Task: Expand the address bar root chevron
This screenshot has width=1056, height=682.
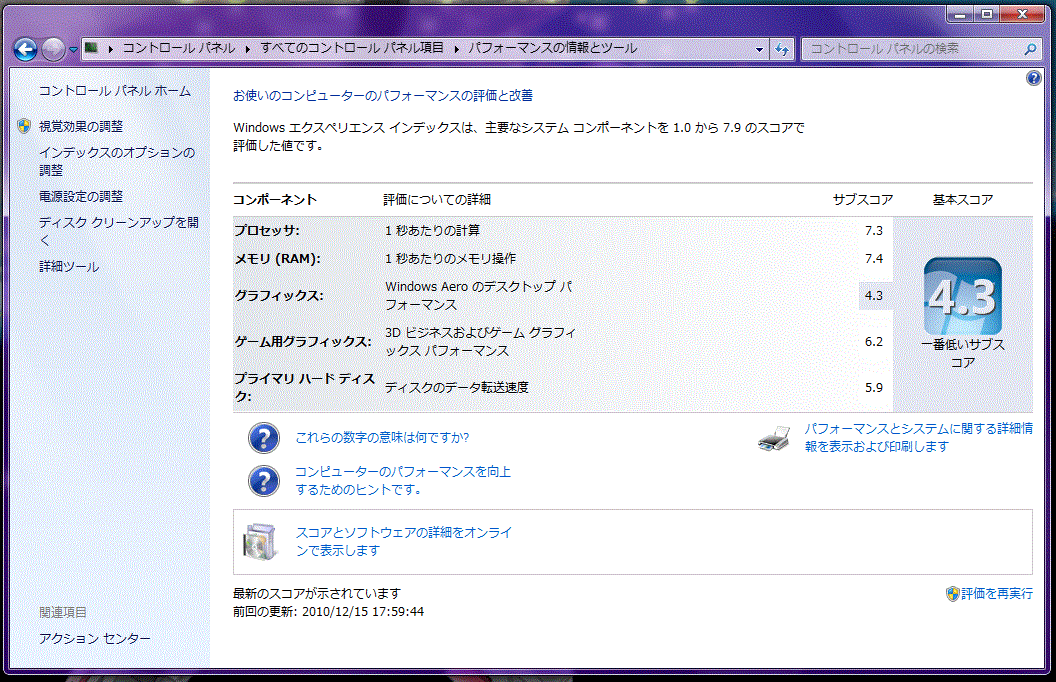Action: [110, 48]
